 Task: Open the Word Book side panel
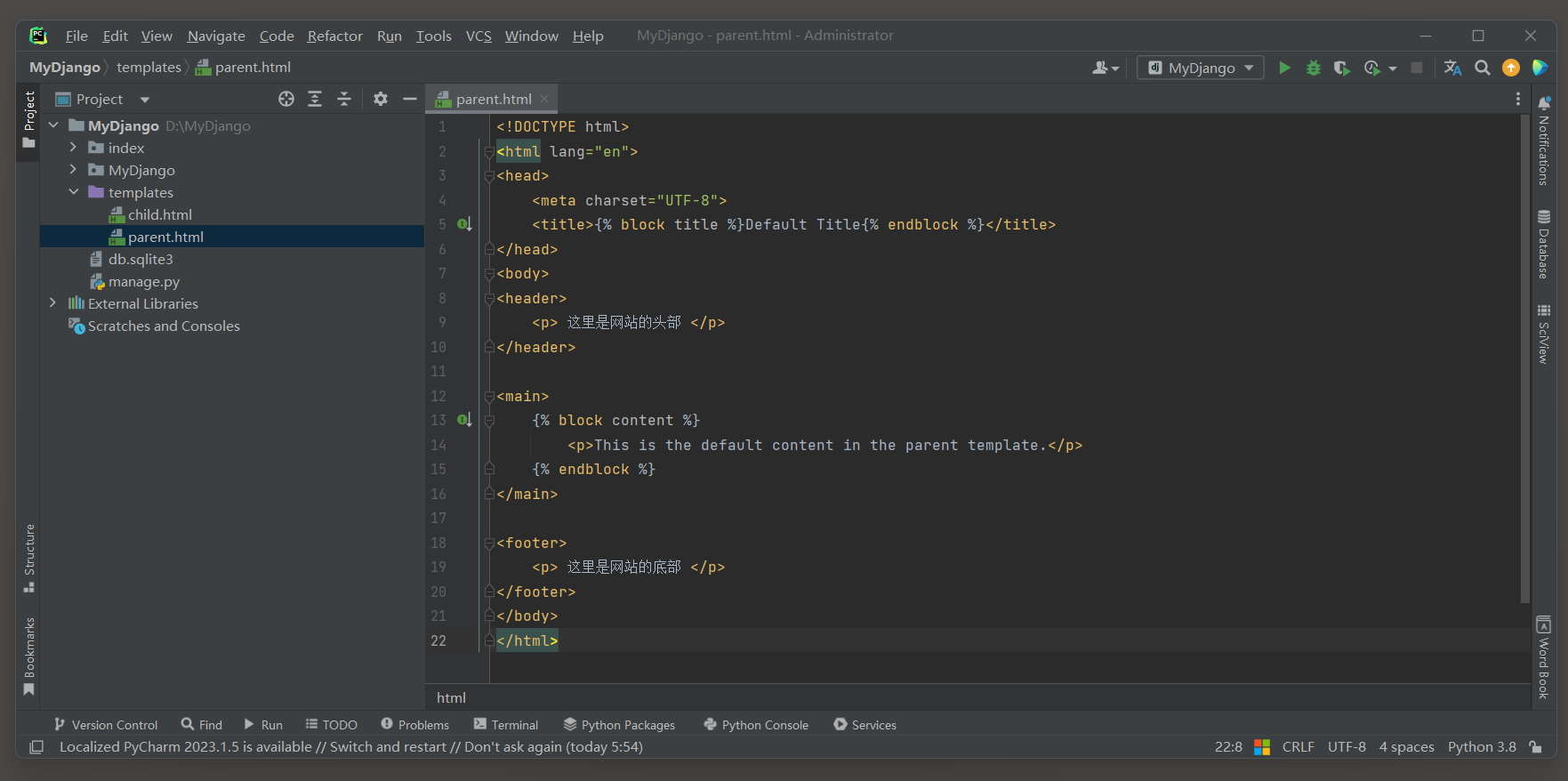(1544, 657)
